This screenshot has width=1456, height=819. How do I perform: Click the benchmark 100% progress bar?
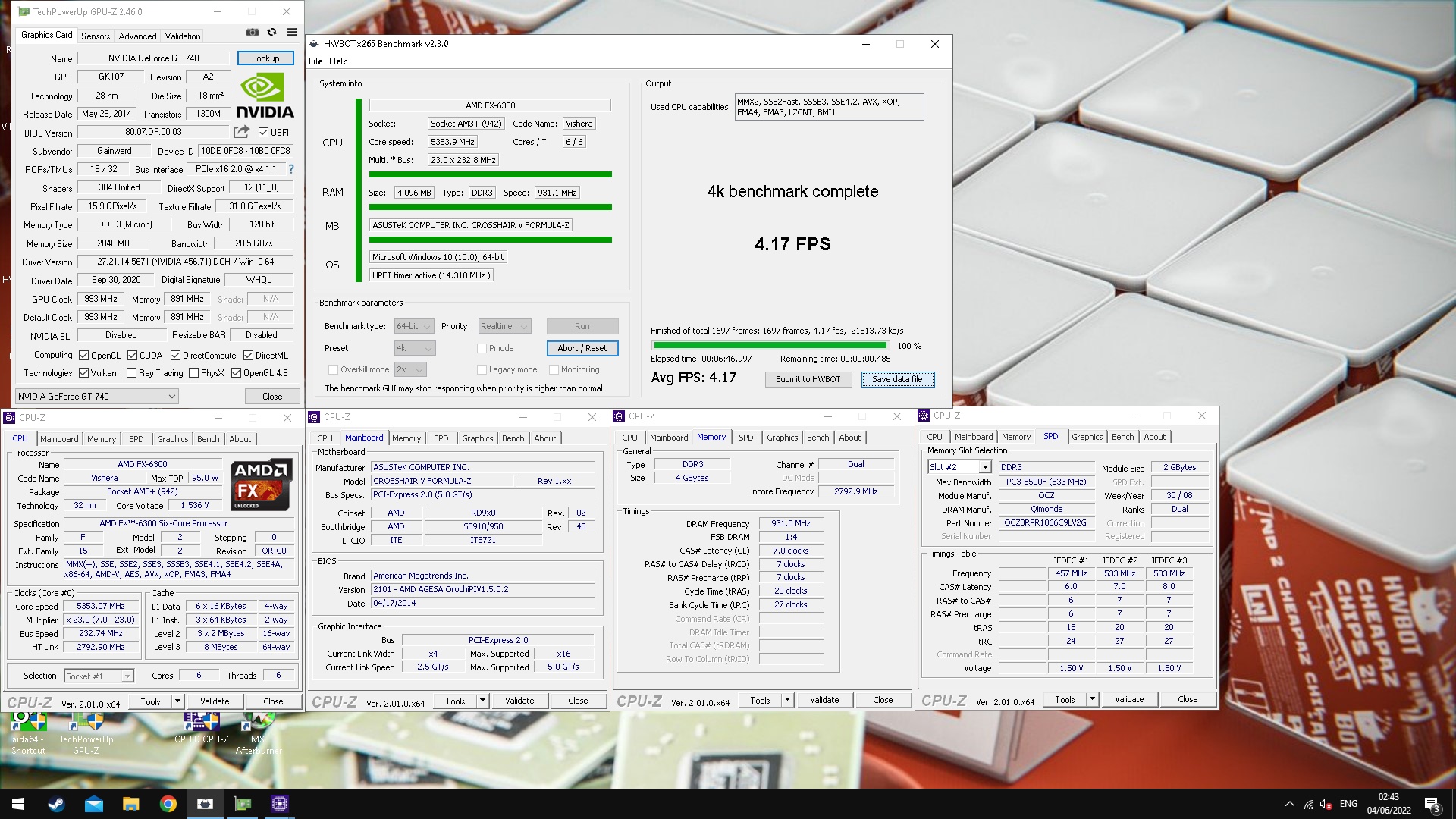tap(770, 346)
